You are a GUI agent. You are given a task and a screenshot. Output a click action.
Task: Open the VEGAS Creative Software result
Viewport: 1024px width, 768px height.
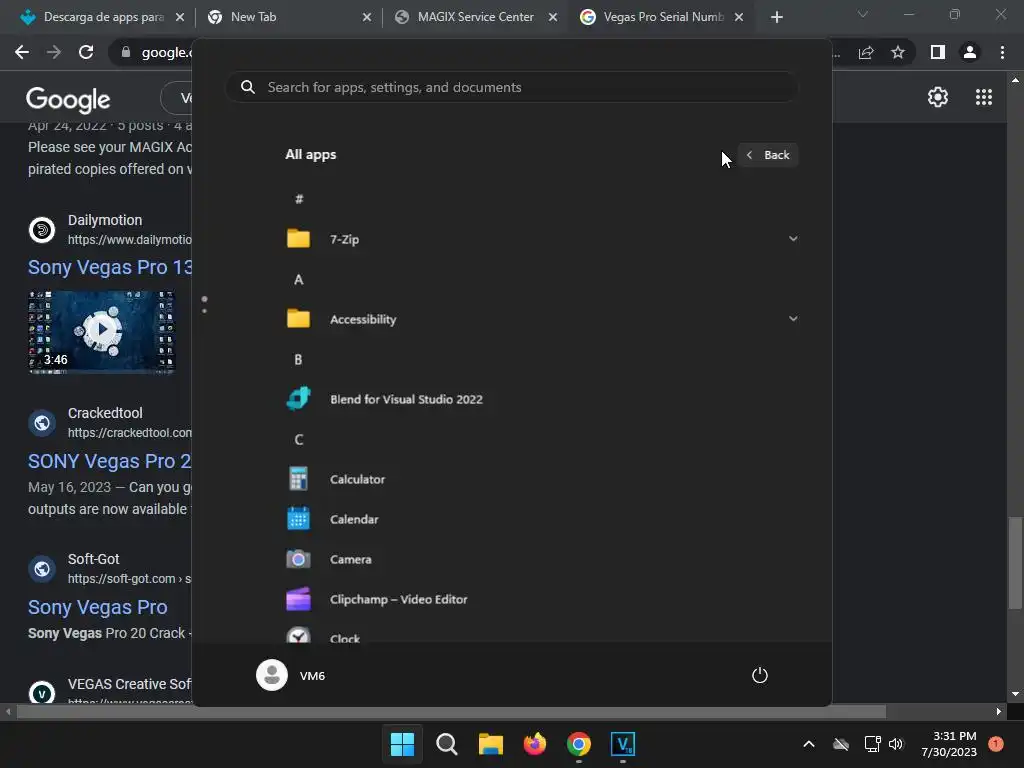point(129,684)
